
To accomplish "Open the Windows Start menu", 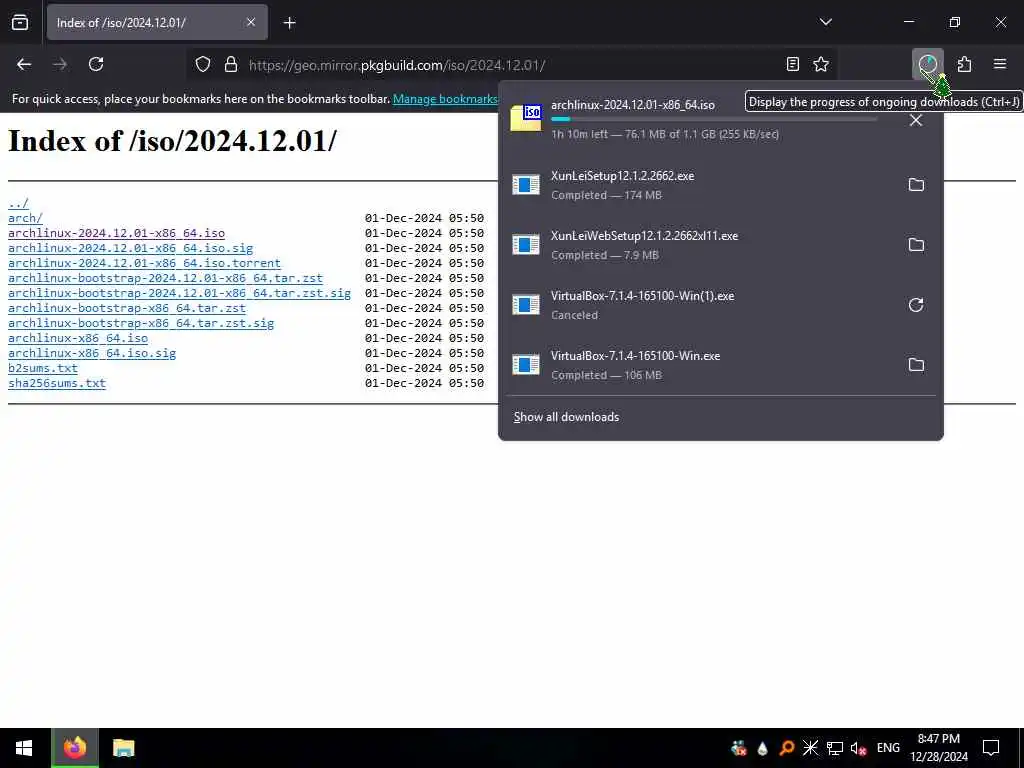I will click(24, 748).
